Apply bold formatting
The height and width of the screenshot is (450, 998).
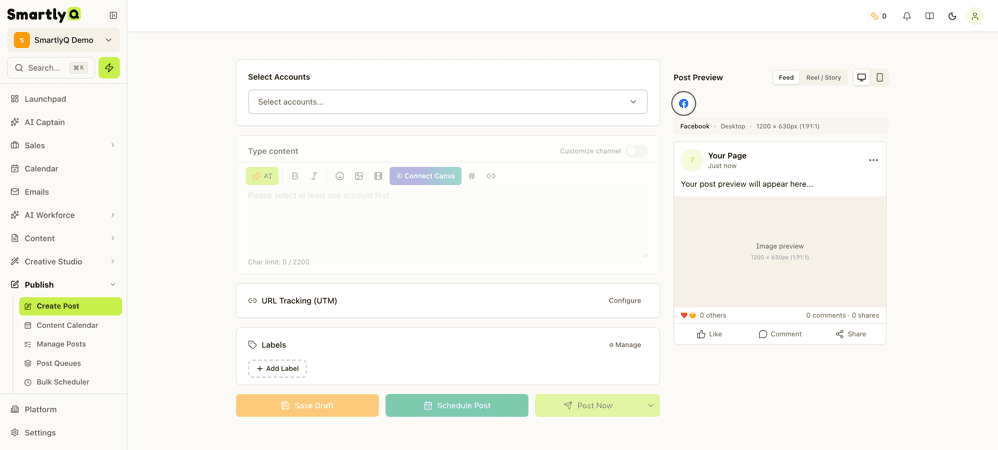(295, 176)
